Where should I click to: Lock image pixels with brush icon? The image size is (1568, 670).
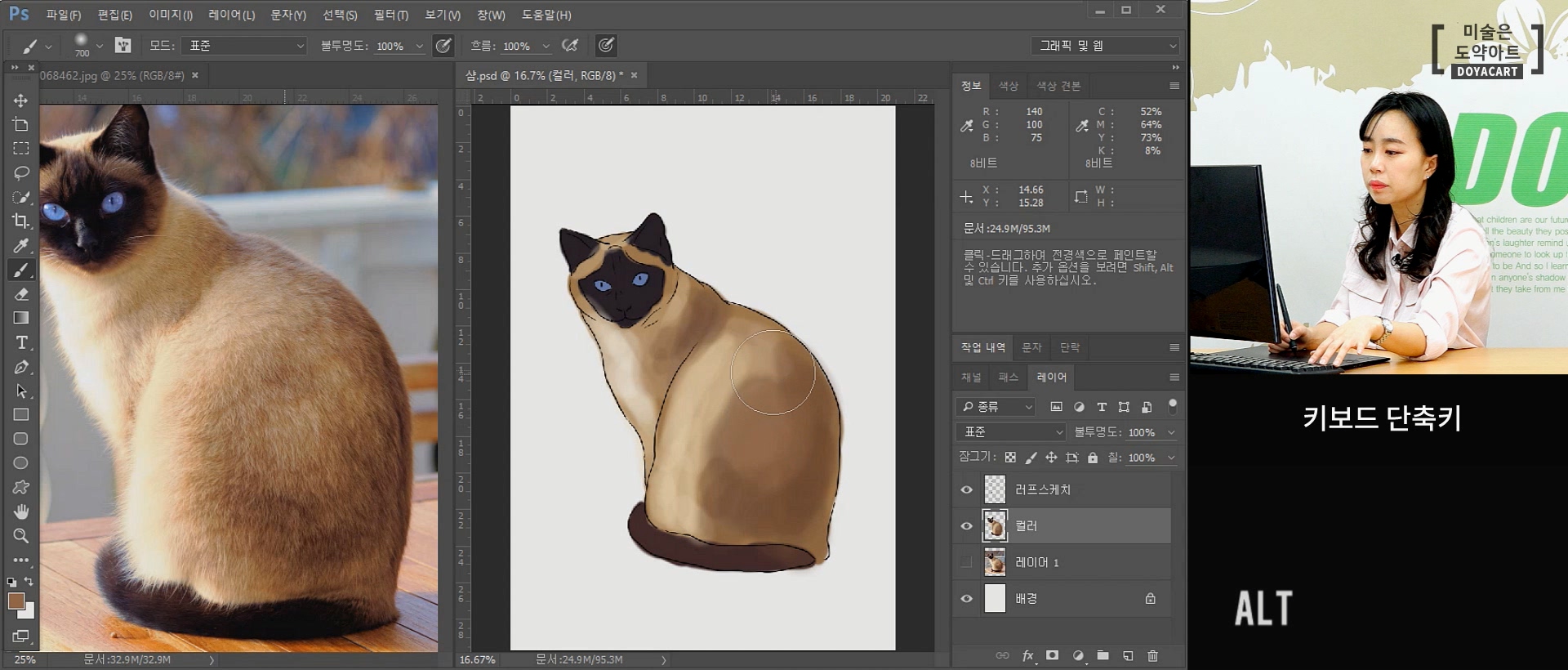tap(1031, 458)
